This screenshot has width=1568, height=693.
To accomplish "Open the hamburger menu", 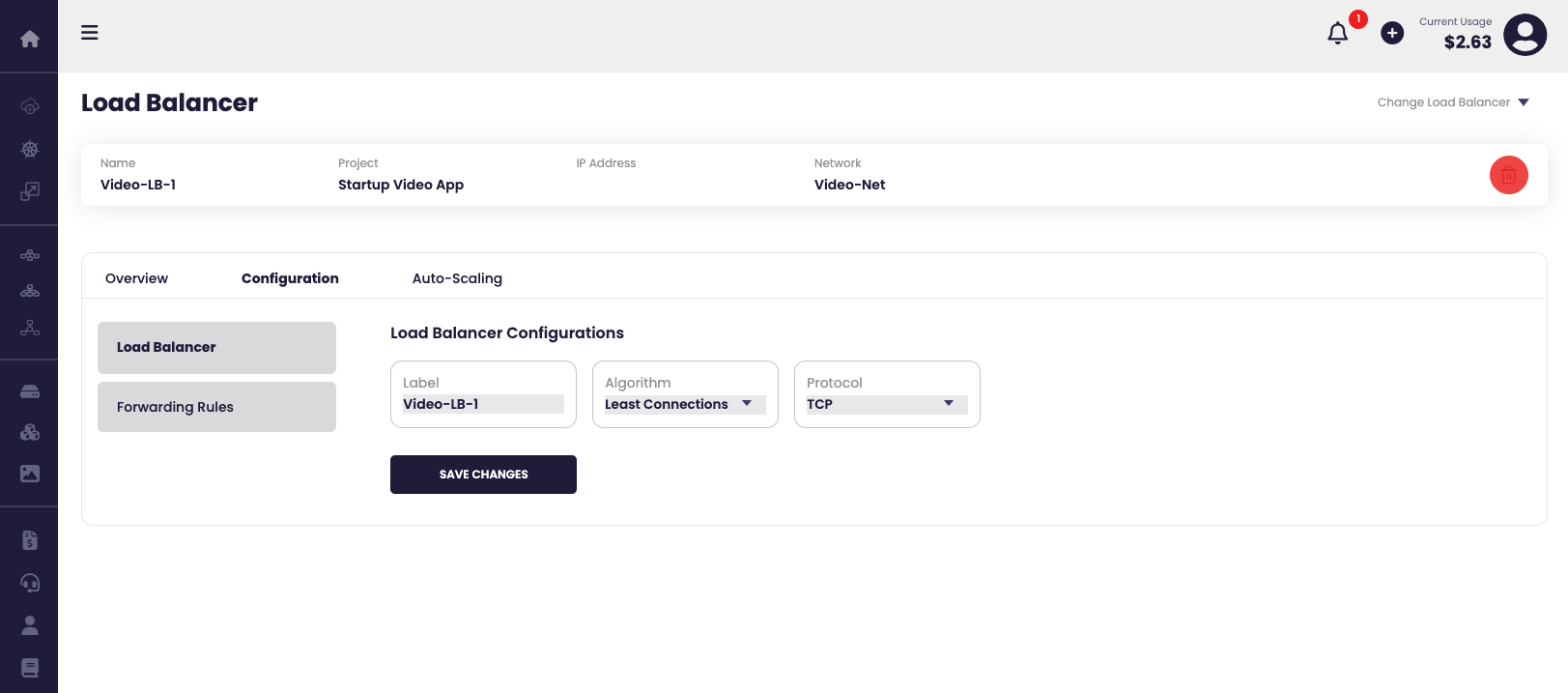I will tap(90, 33).
